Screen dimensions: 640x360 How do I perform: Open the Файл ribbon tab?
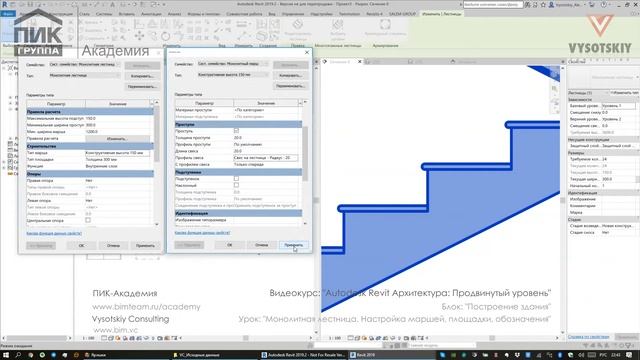[x=8, y=14]
